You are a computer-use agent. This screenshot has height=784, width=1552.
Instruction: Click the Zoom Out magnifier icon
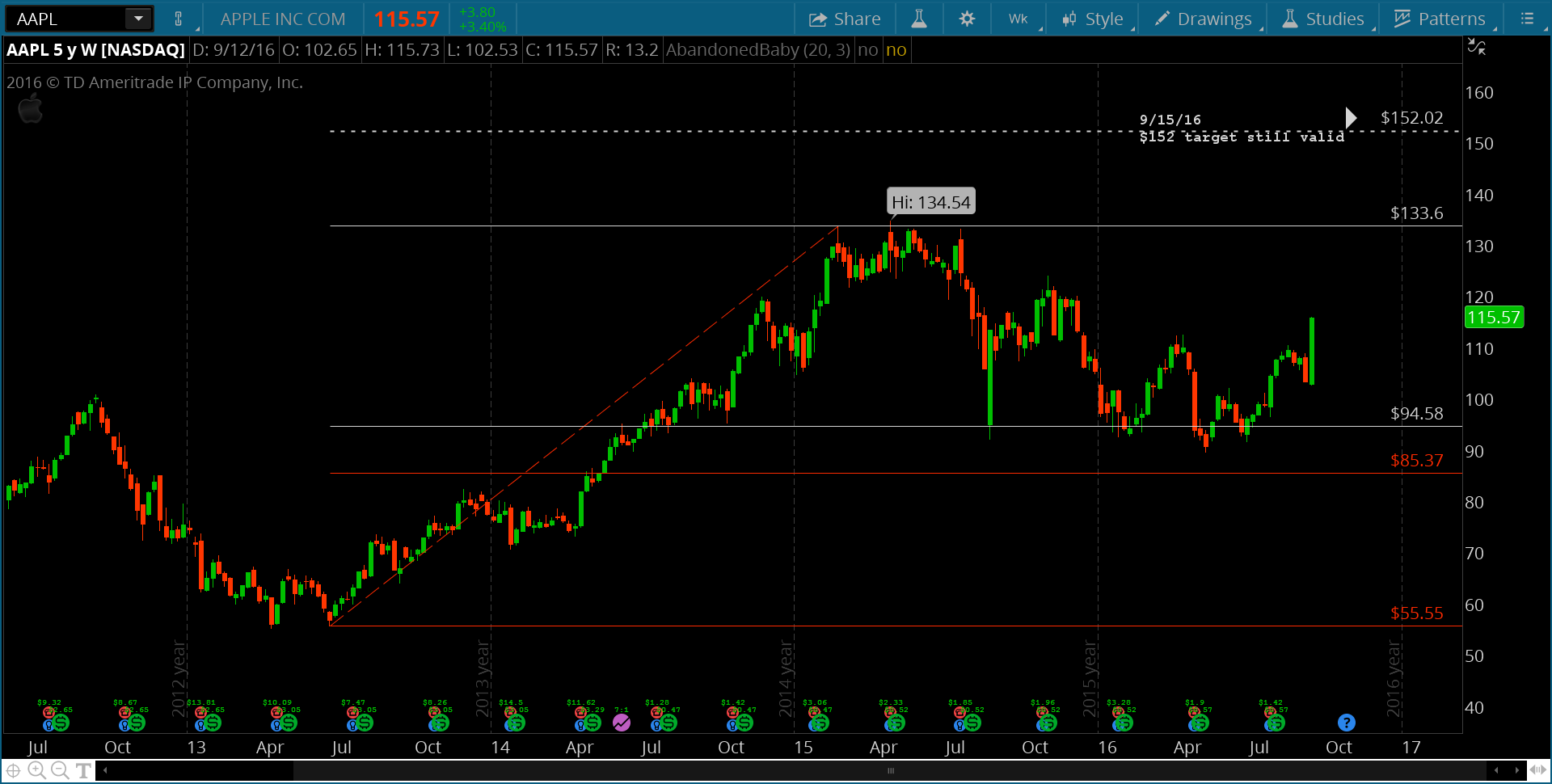click(x=61, y=770)
